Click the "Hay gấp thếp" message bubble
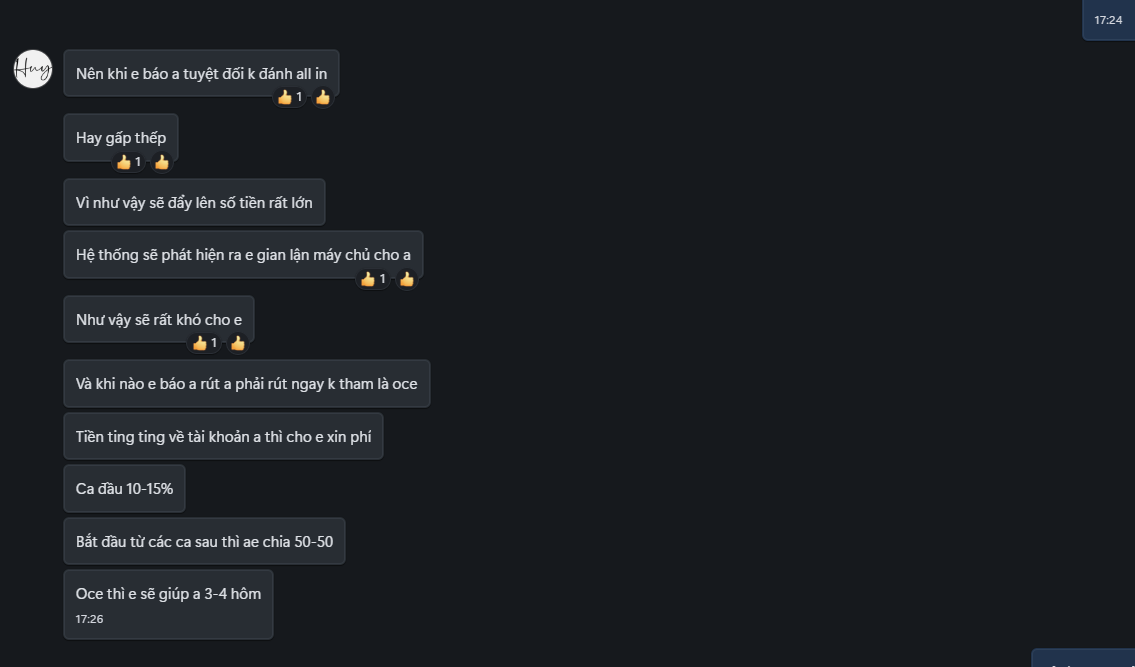Image resolution: width=1135 pixels, height=667 pixels. tap(121, 137)
